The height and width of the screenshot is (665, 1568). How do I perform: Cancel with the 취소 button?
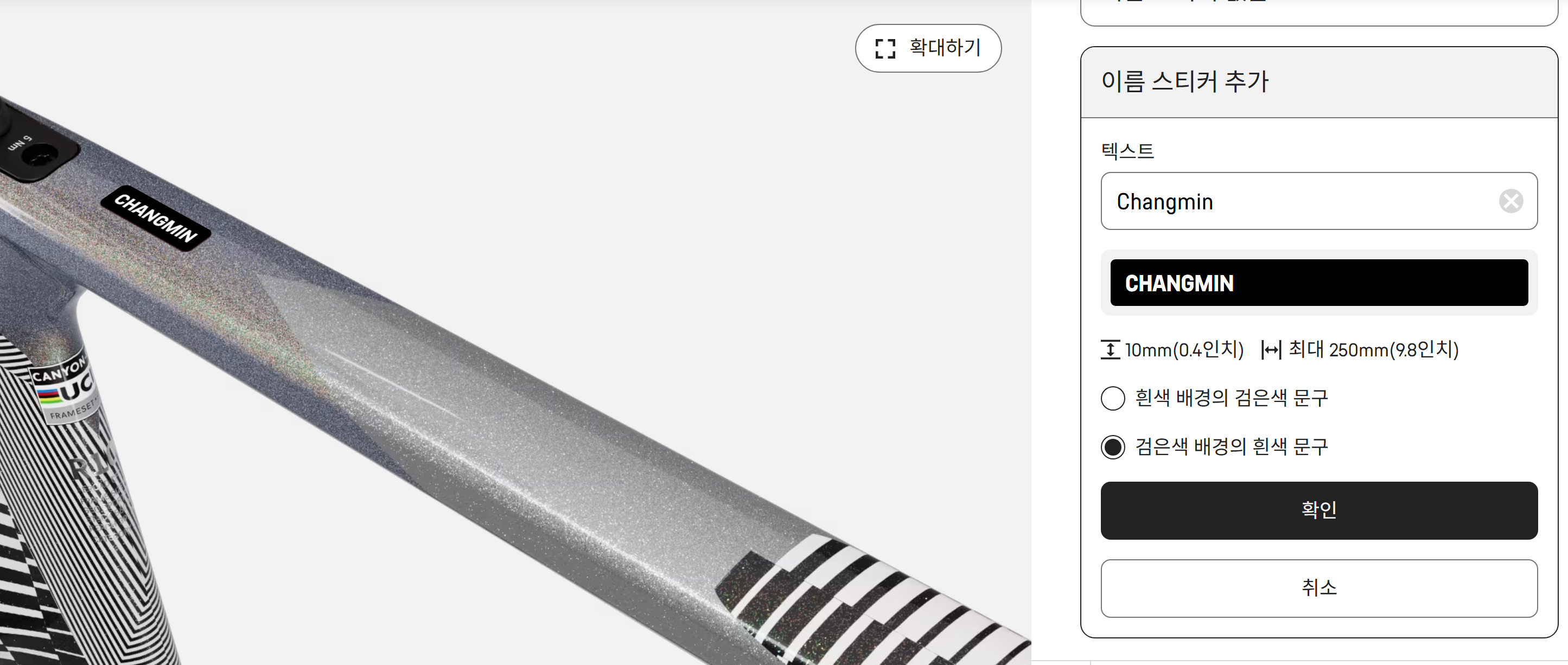pyautogui.click(x=1319, y=589)
